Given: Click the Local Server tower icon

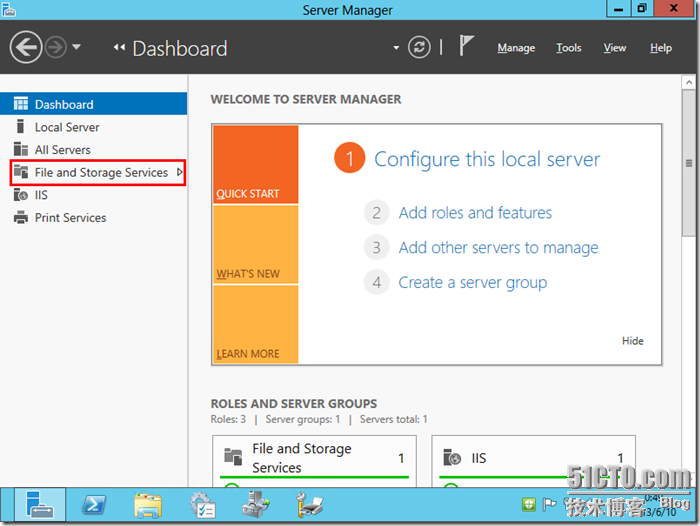Looking at the screenshot, I should coord(20,126).
